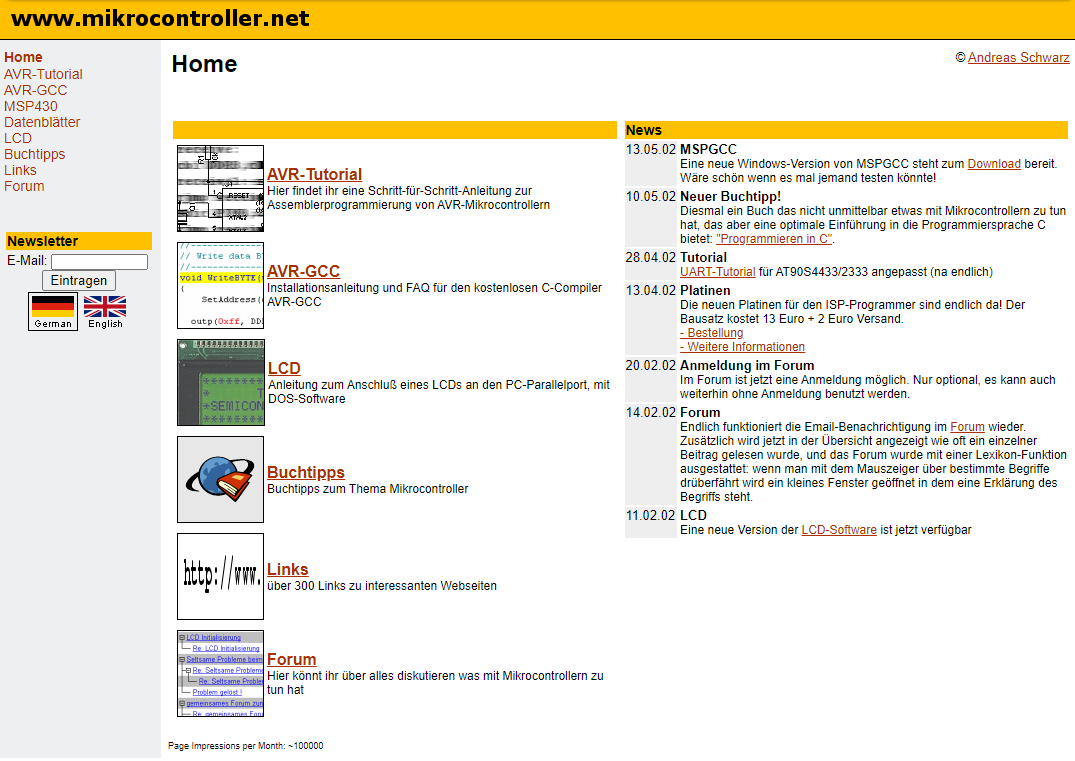Open the Bestellung link under Platinen
1075x761 pixels.
coord(712,333)
